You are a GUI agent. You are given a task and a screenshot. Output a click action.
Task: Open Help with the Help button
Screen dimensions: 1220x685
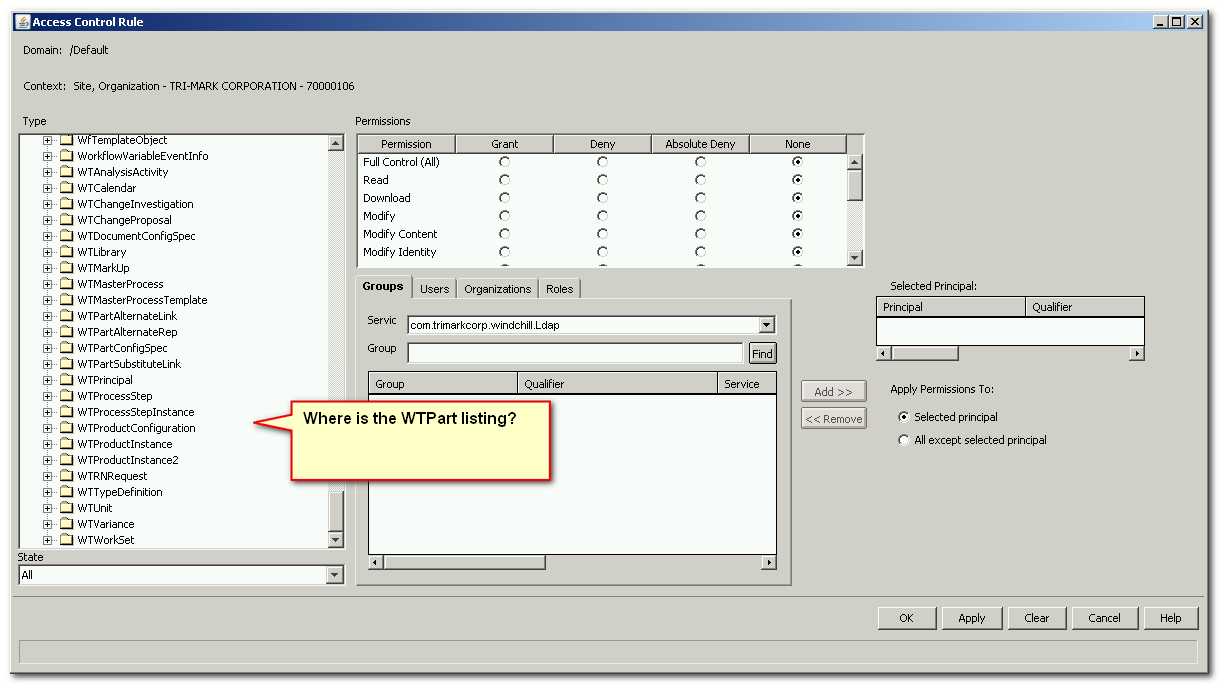pos(1171,618)
